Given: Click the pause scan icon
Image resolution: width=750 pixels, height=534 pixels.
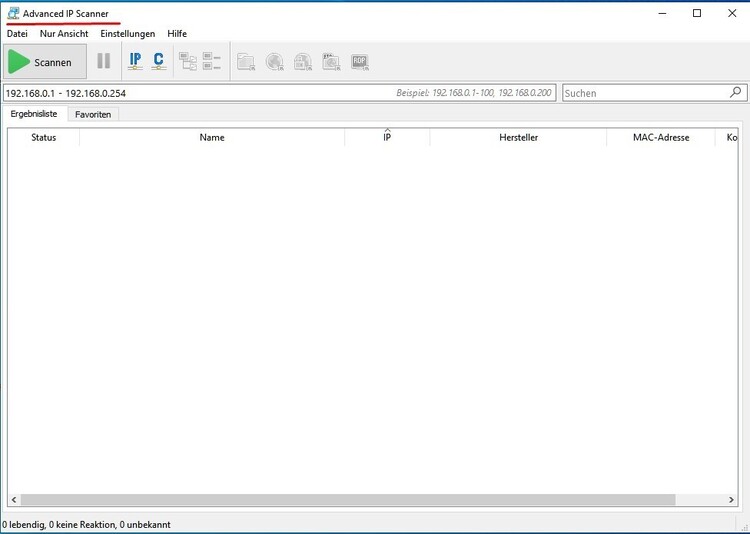Looking at the screenshot, I should [x=103, y=61].
